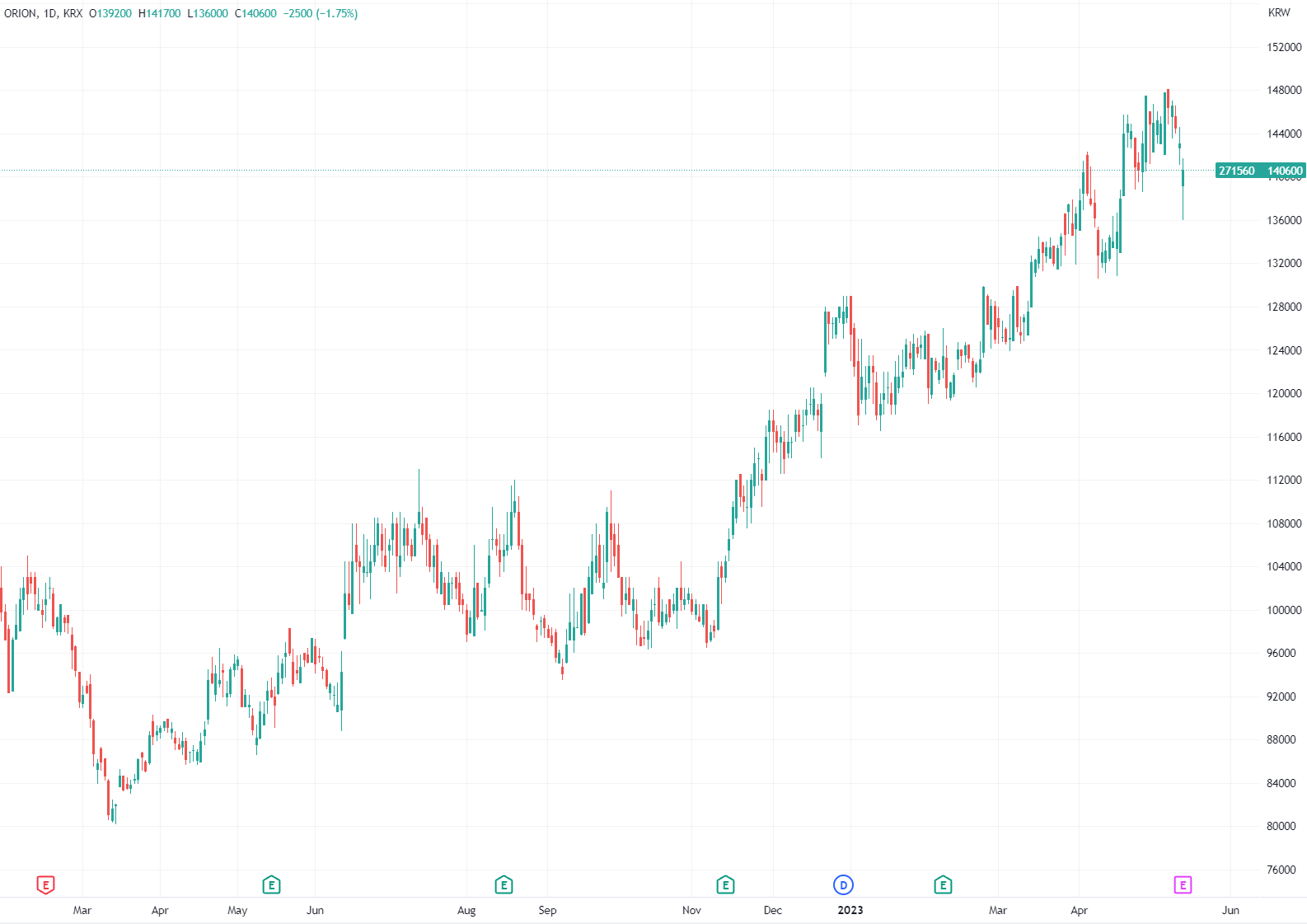
Task: Open the green earnings marker dated mid-August
Action: (504, 885)
